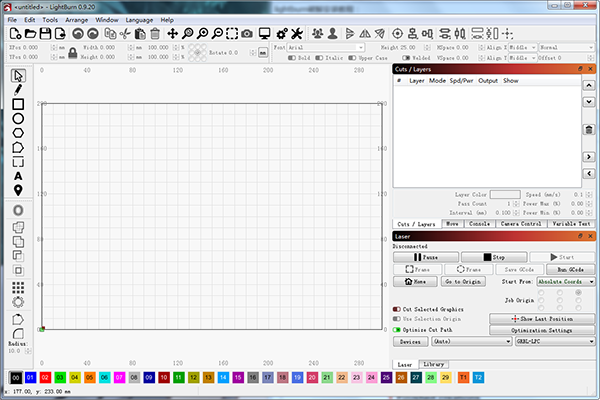Open the Grid Array tool

click(x=18, y=287)
